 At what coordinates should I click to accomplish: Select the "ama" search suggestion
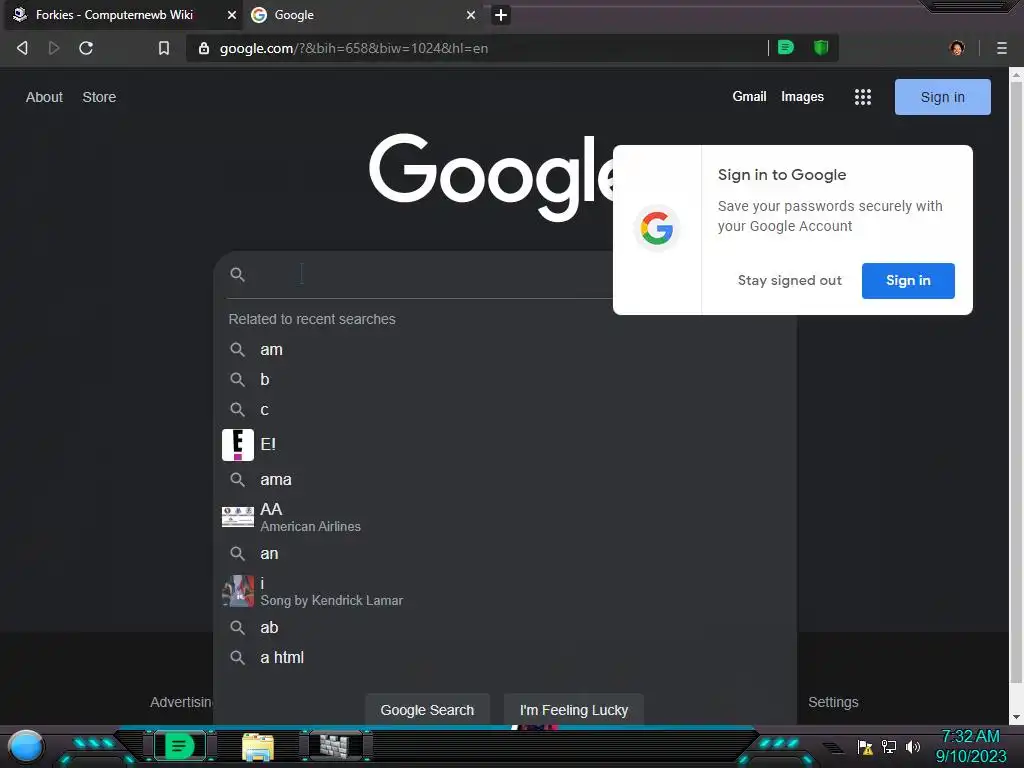[x=505, y=479]
